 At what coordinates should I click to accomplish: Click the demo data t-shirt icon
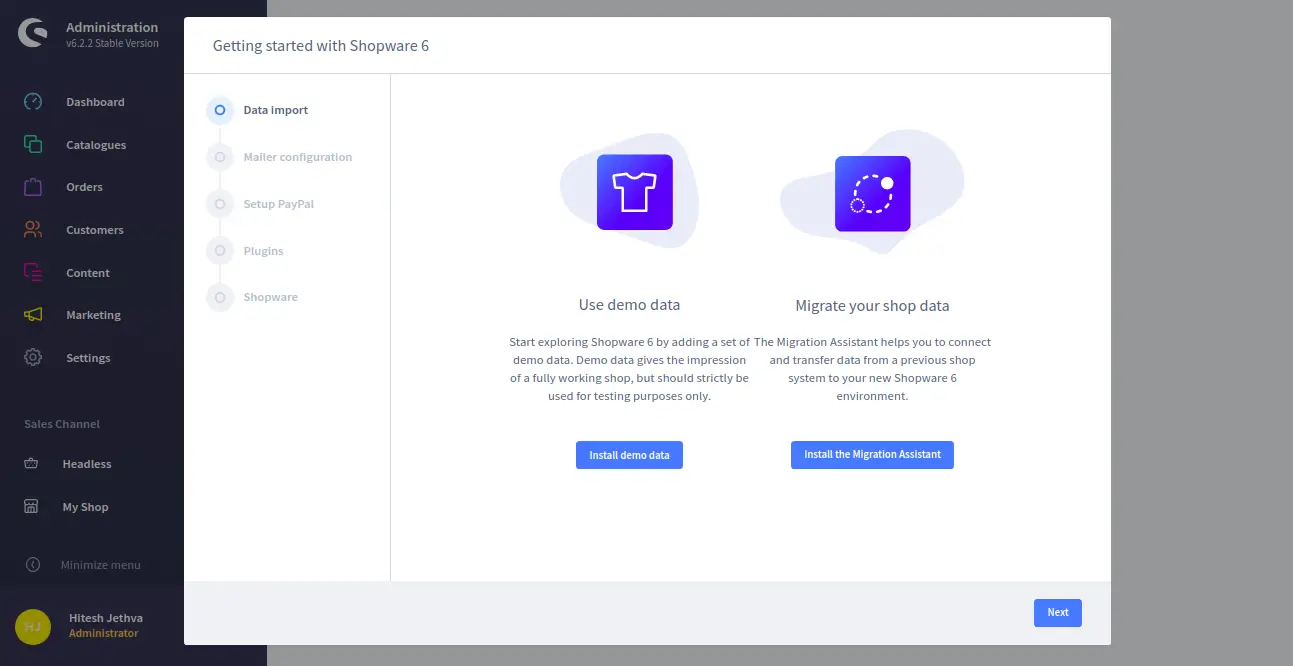click(635, 192)
